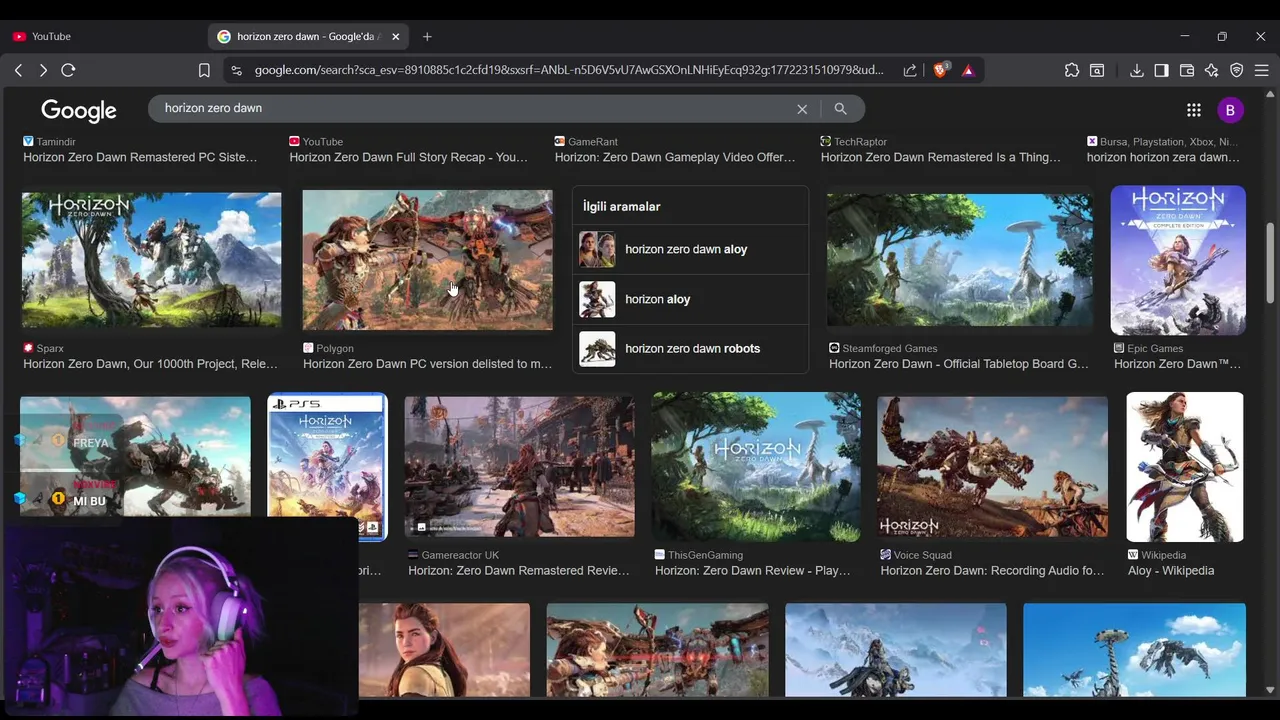
Task: Click the window-with-magnifier toolbar icon
Action: click(1097, 70)
